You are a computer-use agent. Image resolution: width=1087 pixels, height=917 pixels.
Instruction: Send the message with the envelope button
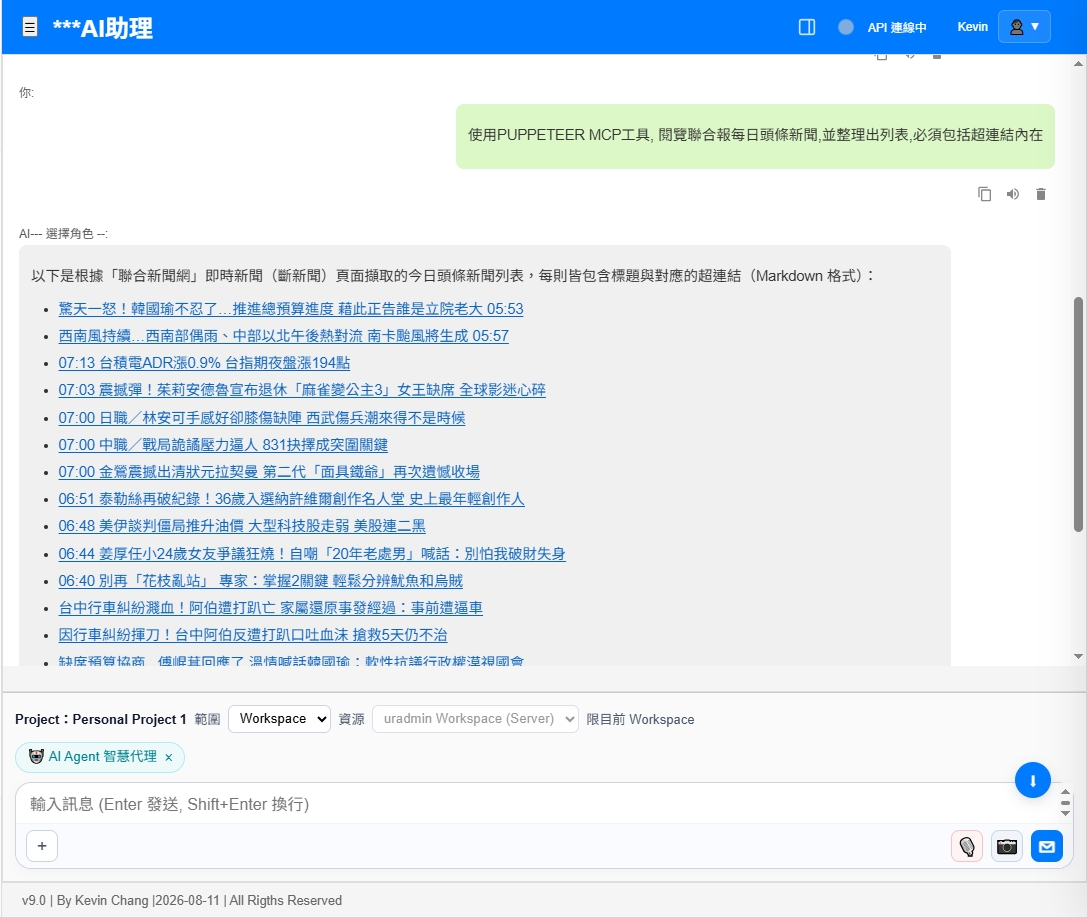(x=1046, y=846)
